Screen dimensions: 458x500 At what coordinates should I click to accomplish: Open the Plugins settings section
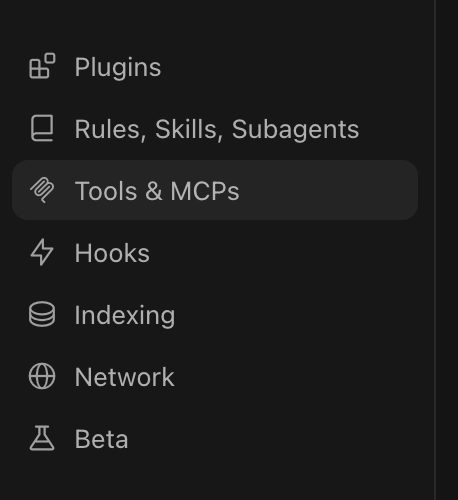118,68
